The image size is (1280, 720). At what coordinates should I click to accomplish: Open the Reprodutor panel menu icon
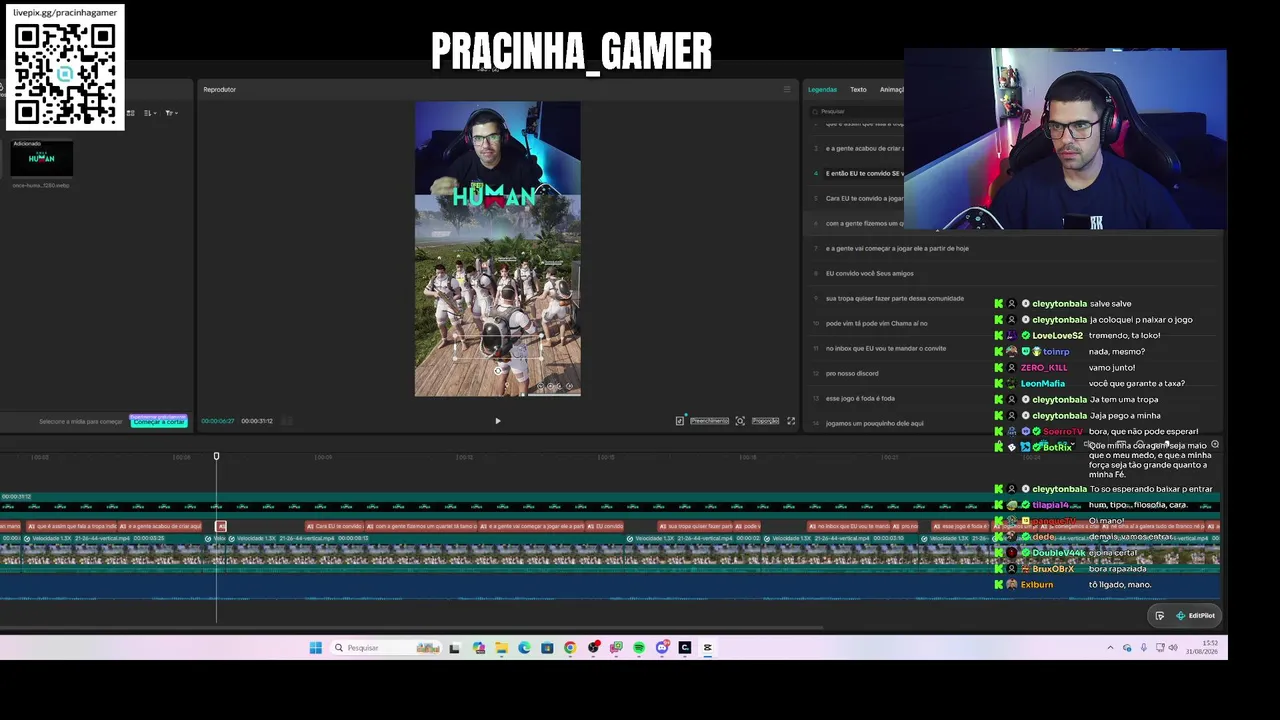786,90
